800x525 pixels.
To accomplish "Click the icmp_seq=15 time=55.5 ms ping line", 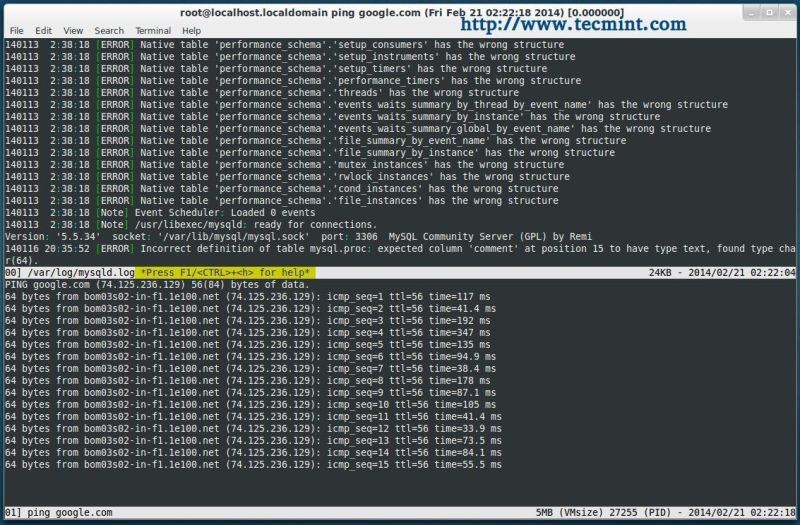I will click(253, 464).
